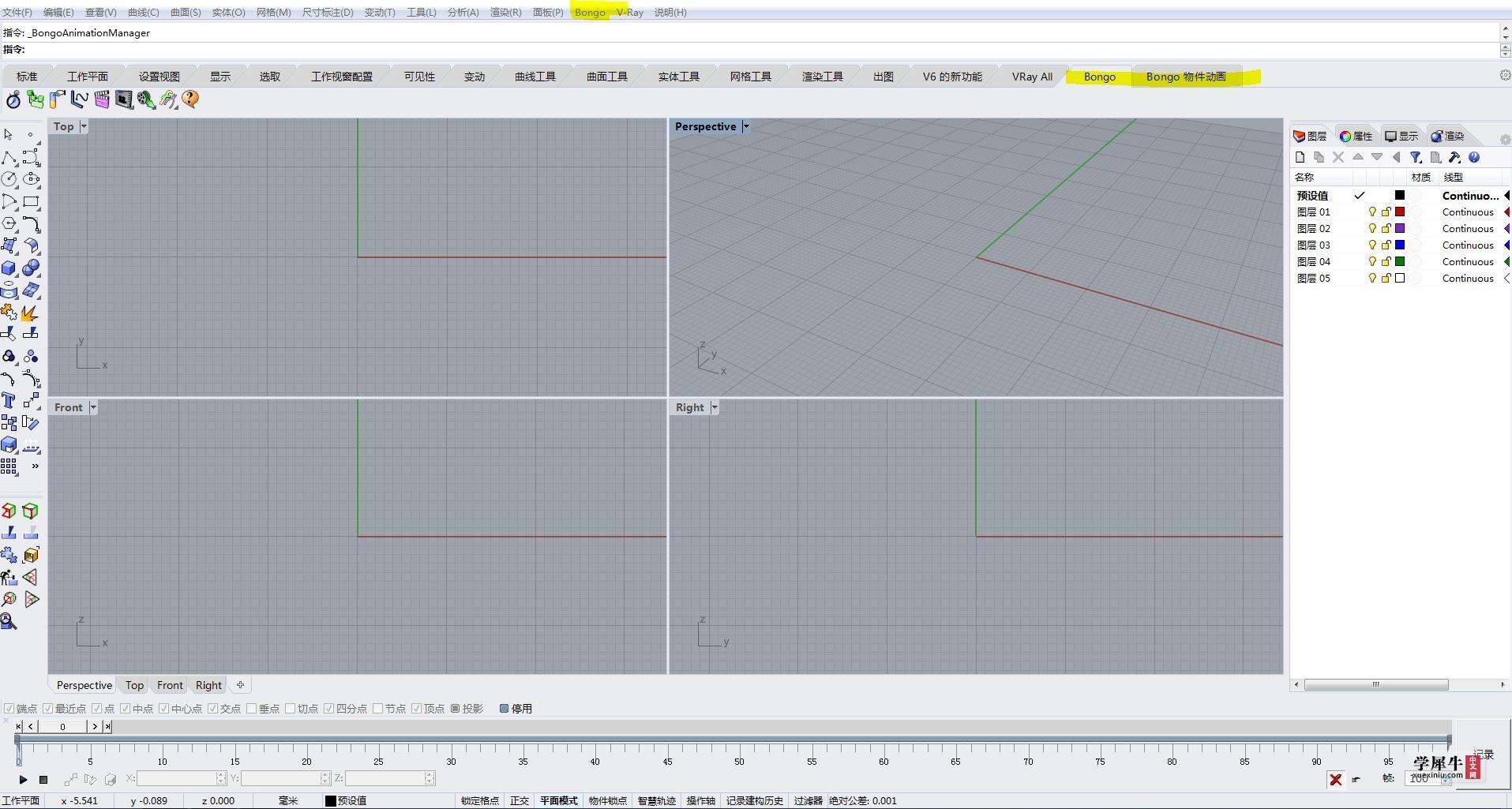Click blue color swatch of 图层 03
This screenshot has width=1512, height=809.
click(1400, 245)
